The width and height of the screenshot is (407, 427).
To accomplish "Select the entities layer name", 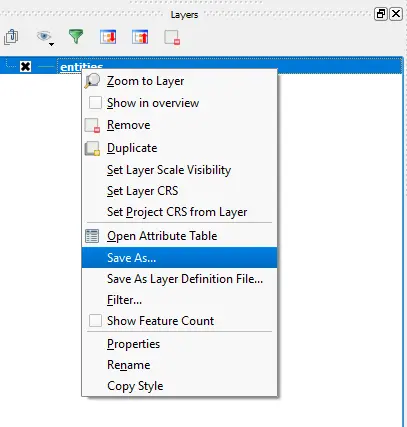I will coord(81,67).
